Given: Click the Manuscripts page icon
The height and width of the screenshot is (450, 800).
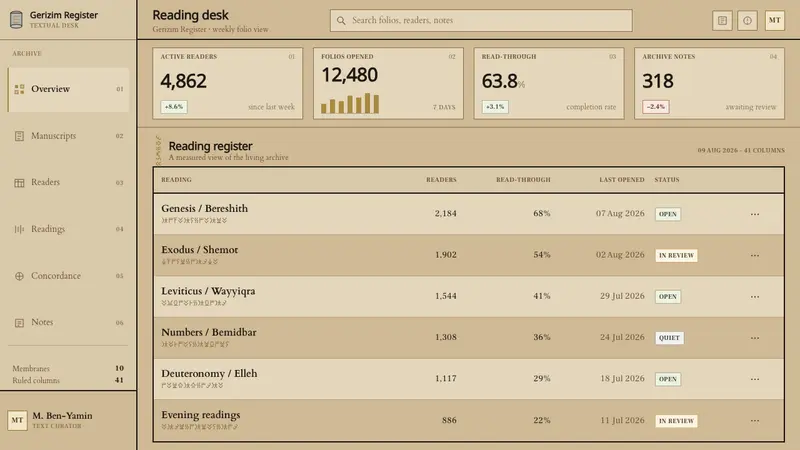Looking at the screenshot, I should point(19,136).
